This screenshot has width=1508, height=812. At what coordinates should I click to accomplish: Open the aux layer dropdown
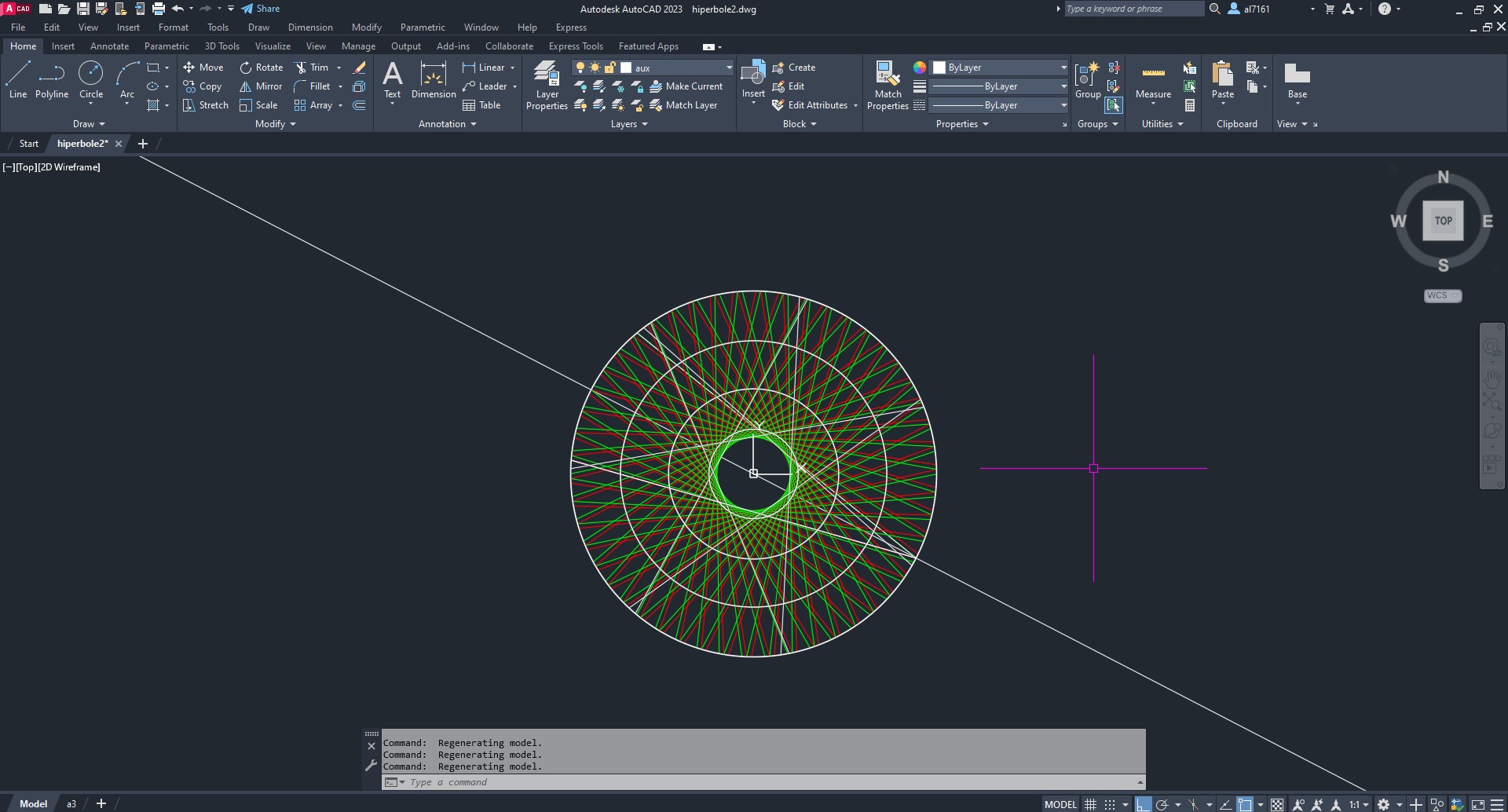pos(728,68)
